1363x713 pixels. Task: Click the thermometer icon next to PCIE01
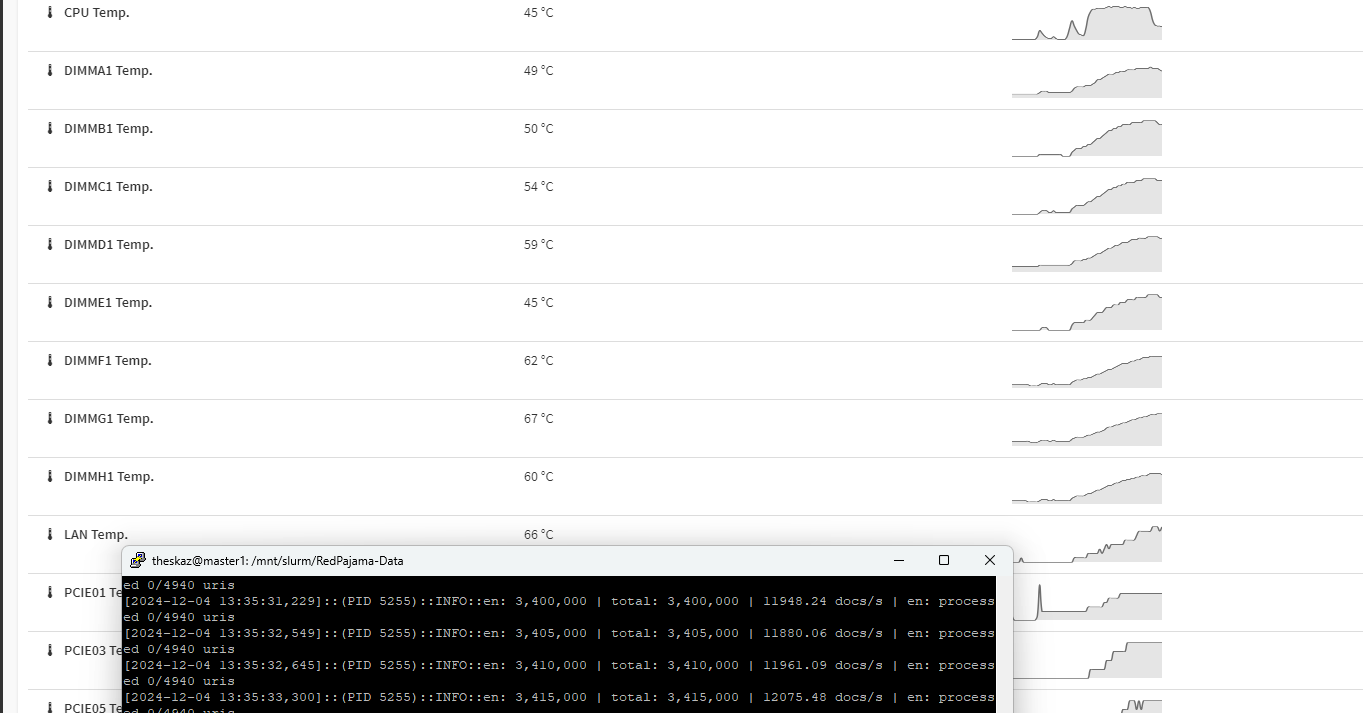pos(48,592)
